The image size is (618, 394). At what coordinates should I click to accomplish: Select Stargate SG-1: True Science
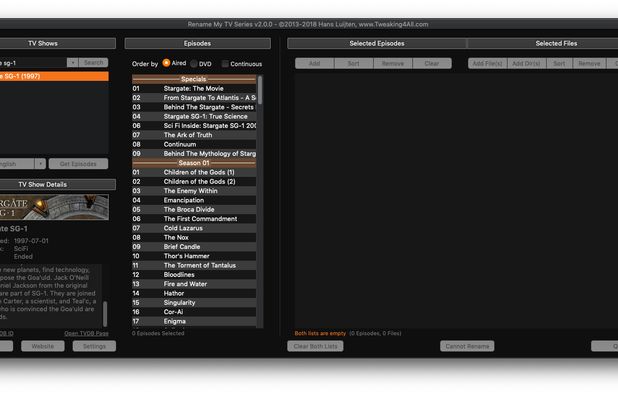194,116
